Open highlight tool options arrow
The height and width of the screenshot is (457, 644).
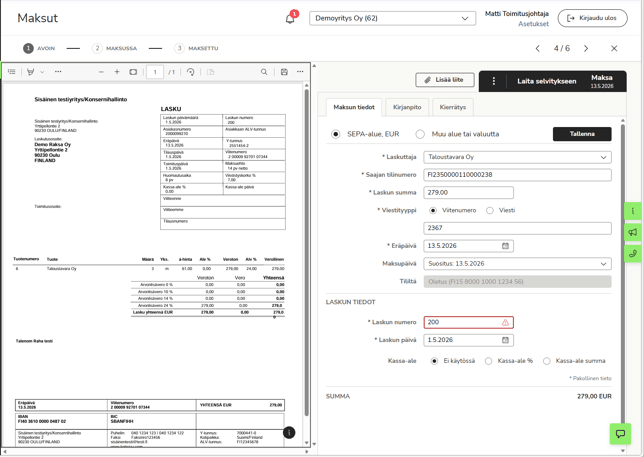(x=42, y=72)
